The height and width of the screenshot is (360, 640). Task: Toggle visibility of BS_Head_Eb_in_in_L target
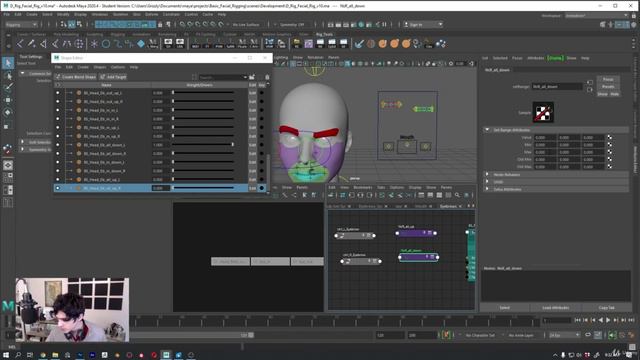[58, 110]
